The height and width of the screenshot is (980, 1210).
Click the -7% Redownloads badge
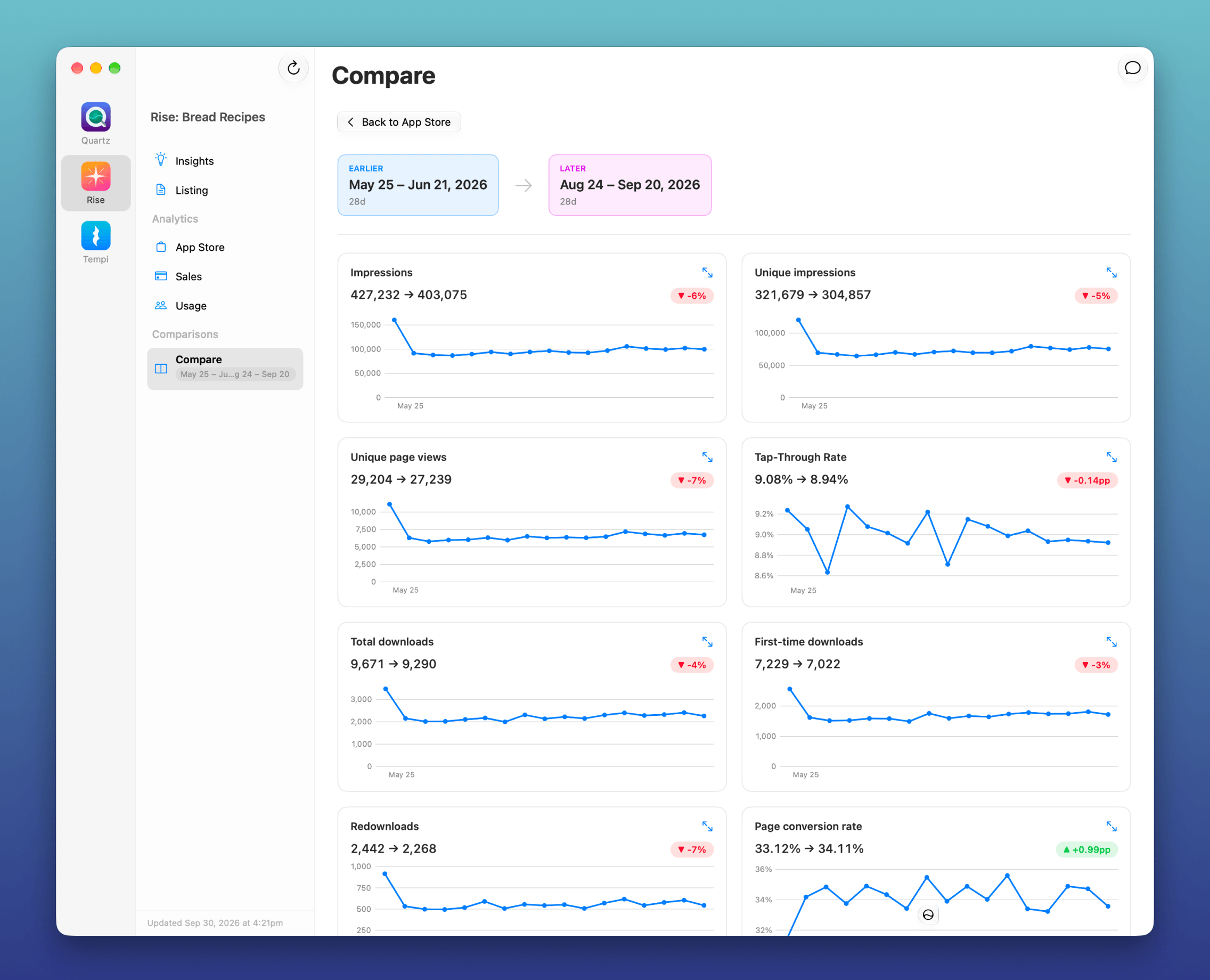[692, 850]
